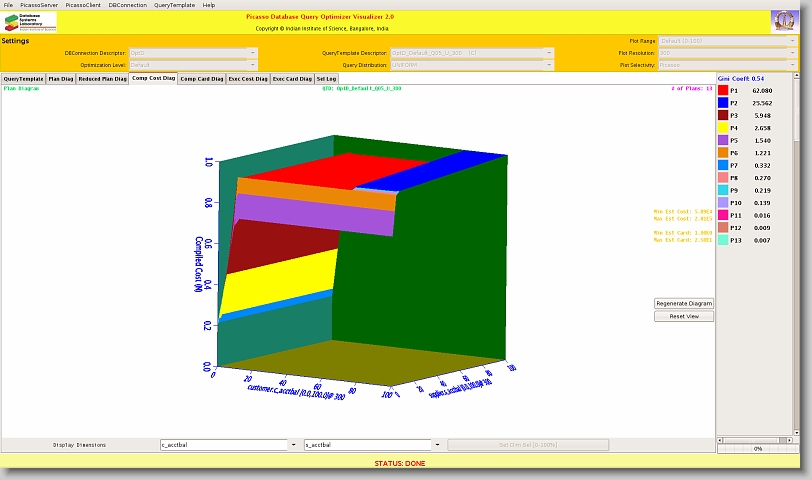Viewport: 812px width, 480px height.
Task: Switch to the Reduced Plan Diag tab
Action: [x=102, y=78]
